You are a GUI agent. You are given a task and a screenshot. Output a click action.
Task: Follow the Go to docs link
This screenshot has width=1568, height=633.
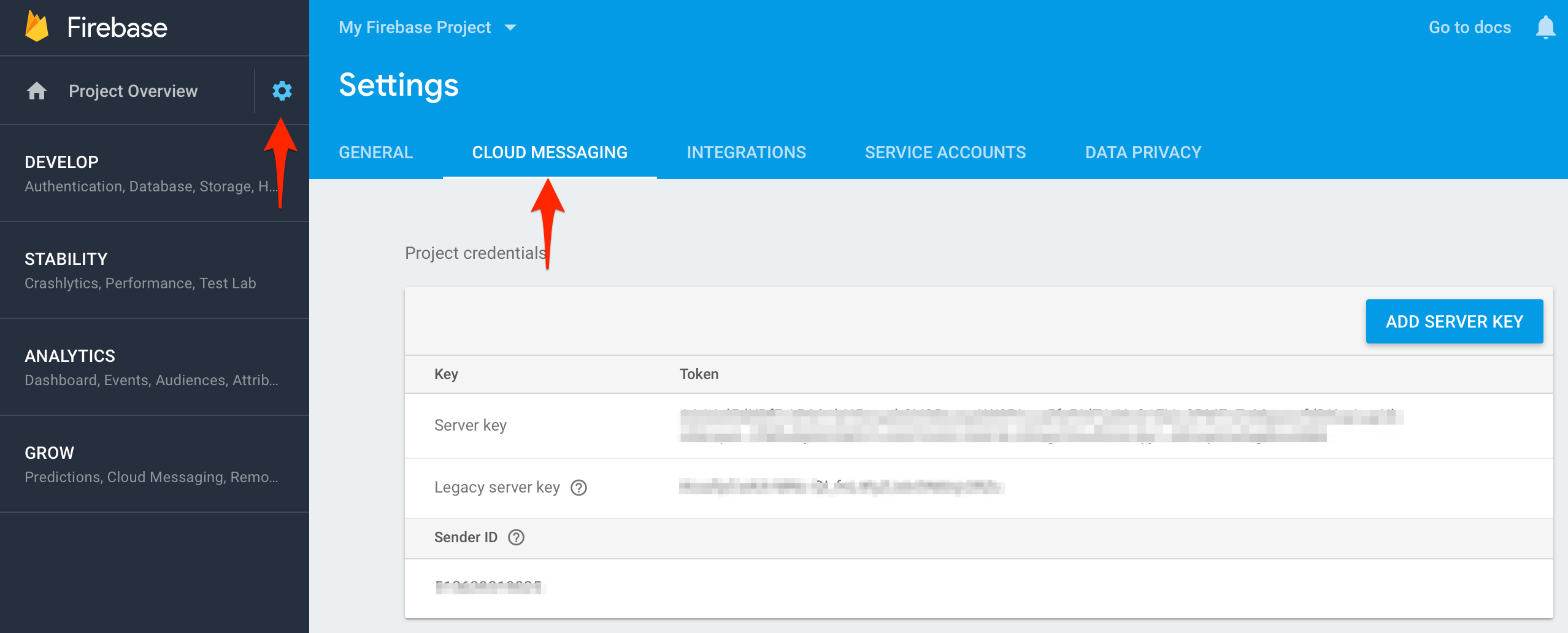point(1469,28)
